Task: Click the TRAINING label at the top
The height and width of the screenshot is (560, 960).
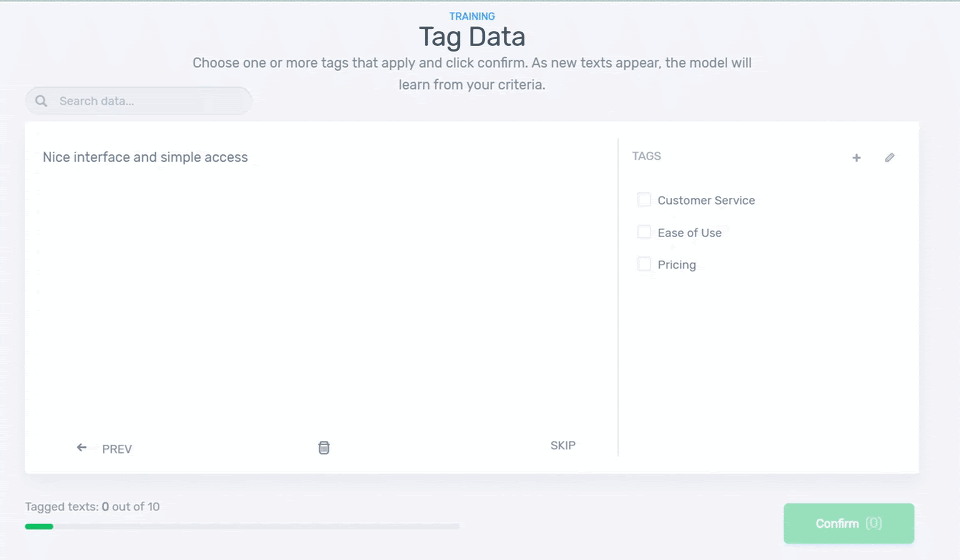Action: tap(472, 16)
